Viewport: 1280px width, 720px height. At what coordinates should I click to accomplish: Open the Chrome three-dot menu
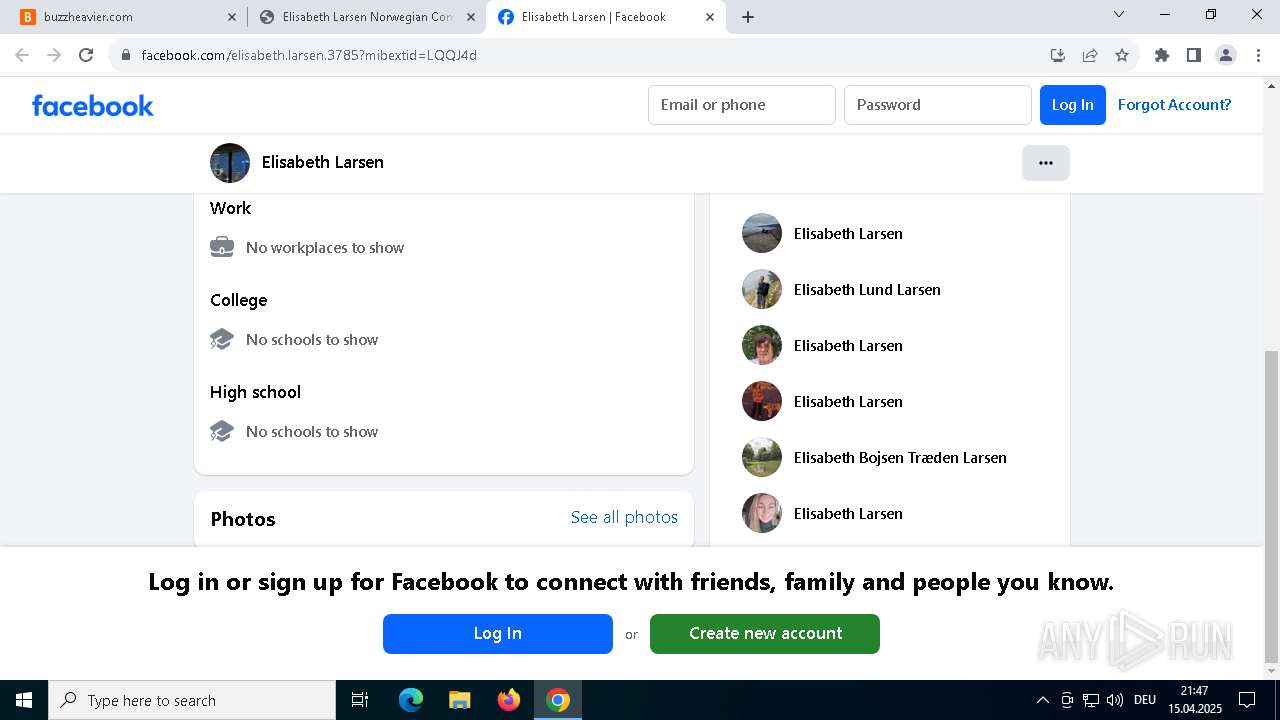pyautogui.click(x=1258, y=55)
